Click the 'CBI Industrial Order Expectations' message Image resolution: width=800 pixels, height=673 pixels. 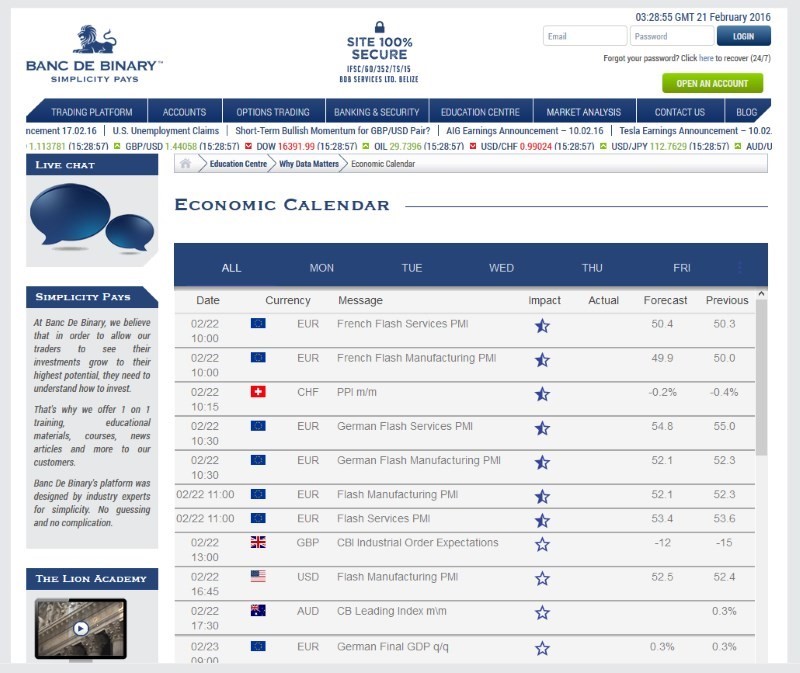(417, 542)
